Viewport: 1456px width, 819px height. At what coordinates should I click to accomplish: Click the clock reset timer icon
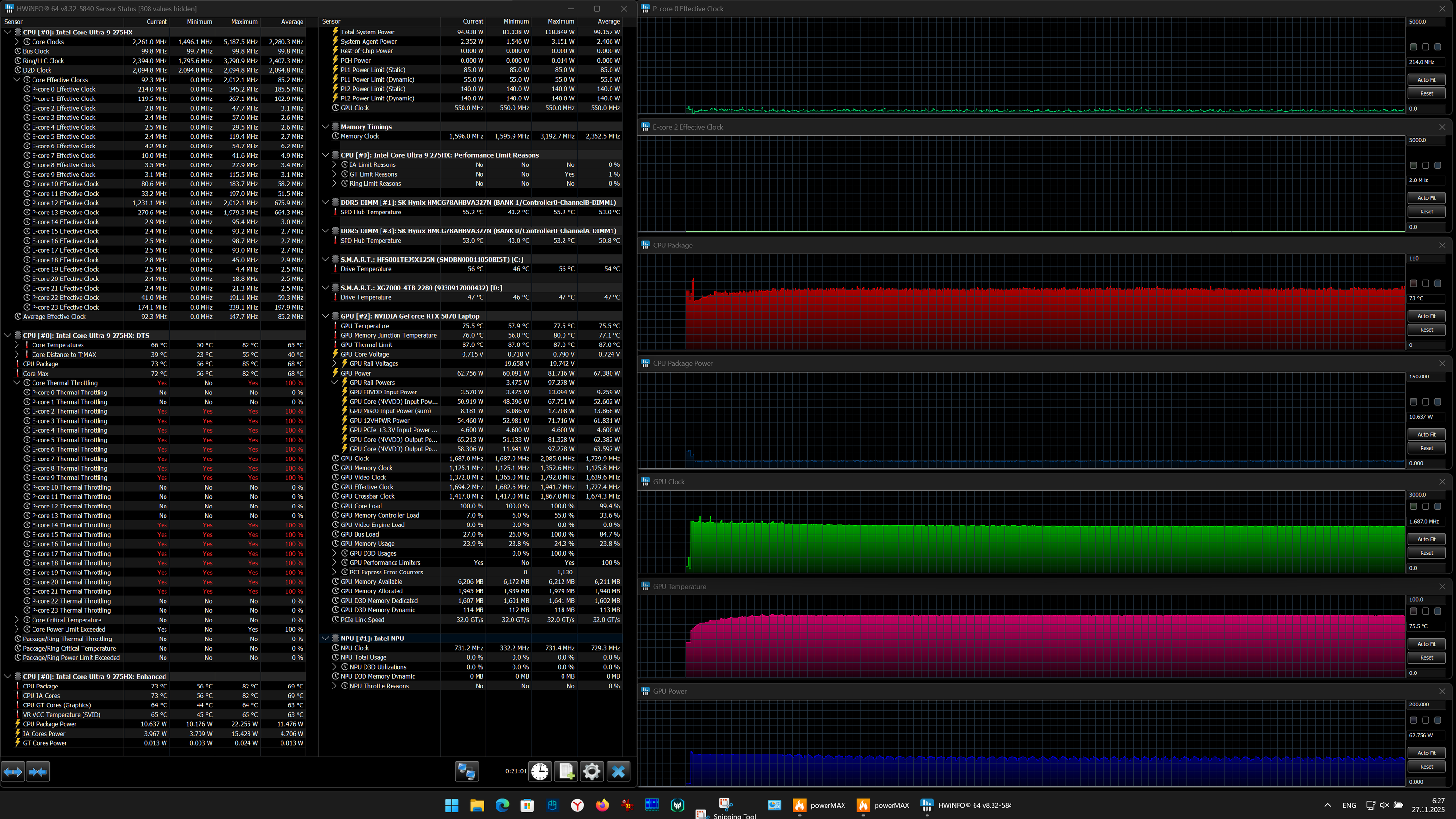click(540, 771)
